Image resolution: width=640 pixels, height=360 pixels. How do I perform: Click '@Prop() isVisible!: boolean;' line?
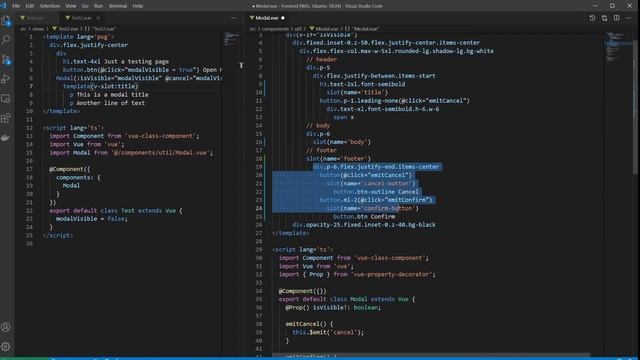pyautogui.click(x=333, y=307)
